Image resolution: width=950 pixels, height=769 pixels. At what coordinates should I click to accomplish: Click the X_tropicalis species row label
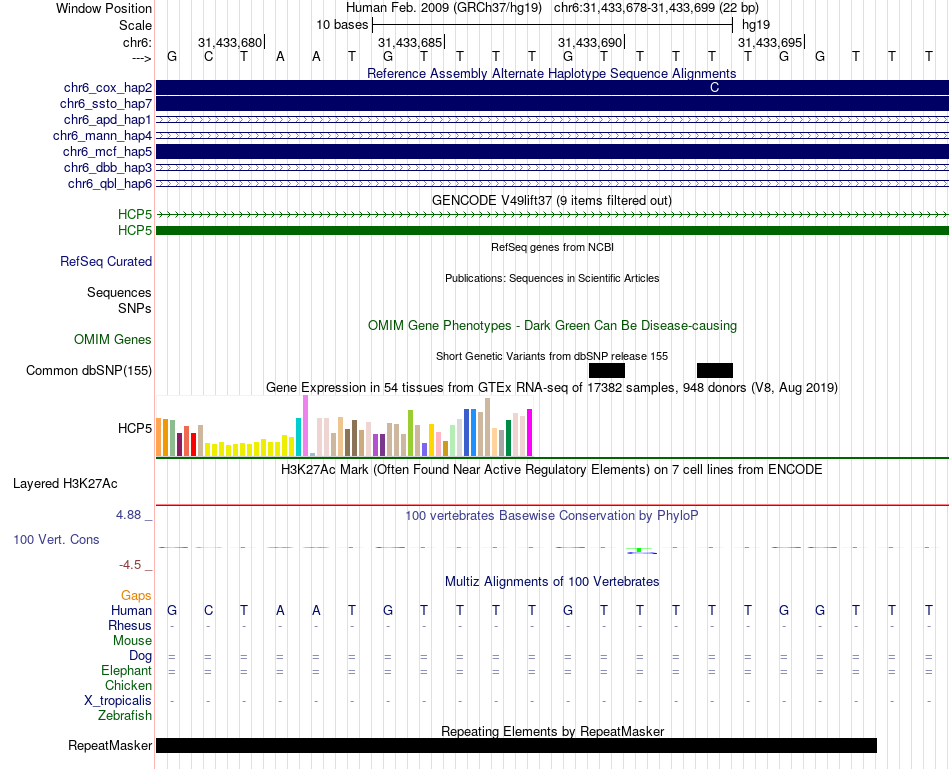tap(118, 701)
